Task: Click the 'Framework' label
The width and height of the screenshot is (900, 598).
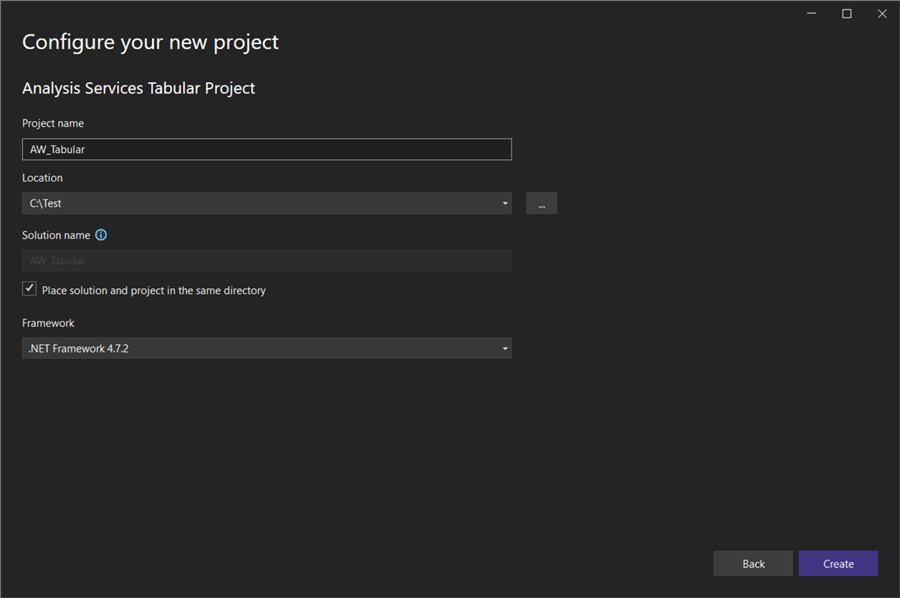Action: [48, 323]
